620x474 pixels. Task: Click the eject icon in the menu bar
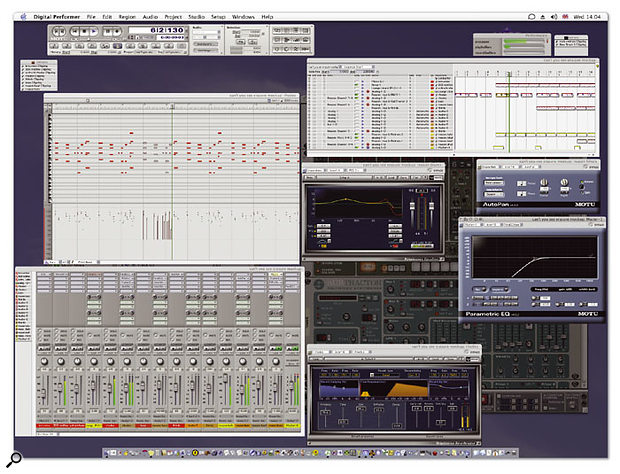pyautogui.click(x=543, y=17)
